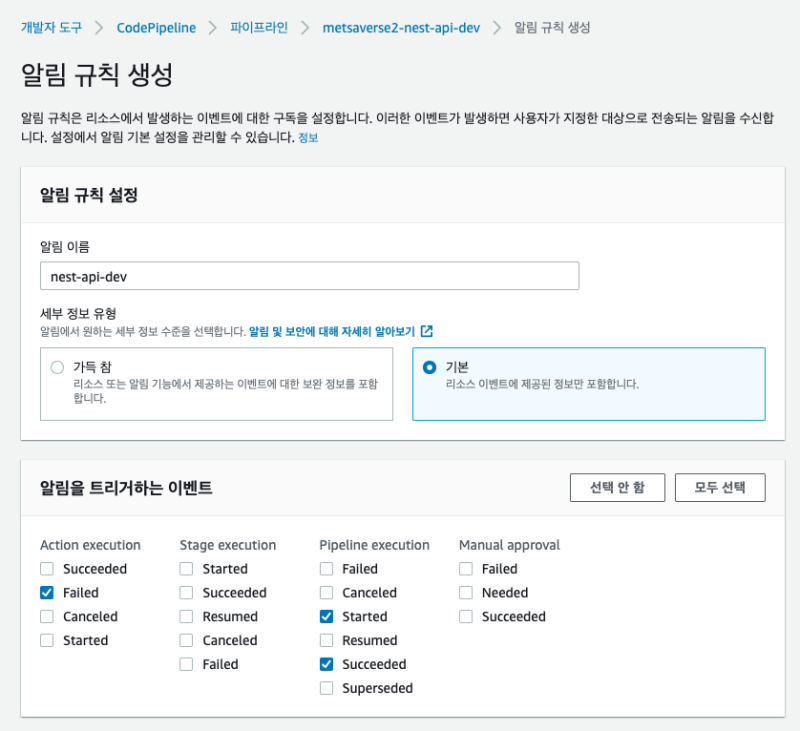The width and height of the screenshot is (800, 731).
Task: Check Stage execution Succeeded
Action: [186, 593]
